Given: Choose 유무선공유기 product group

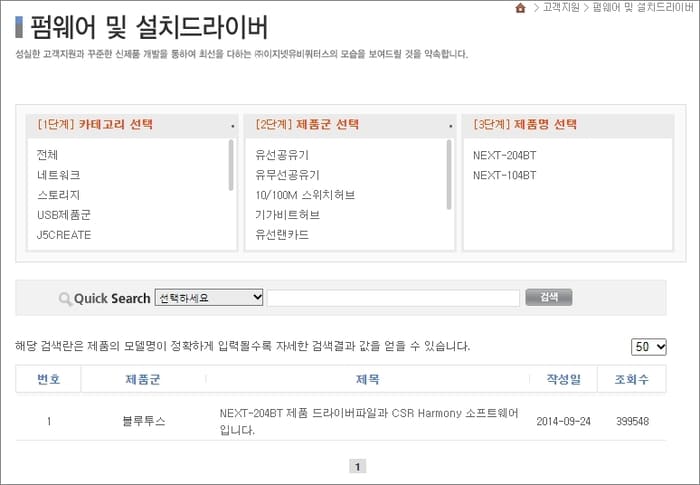Looking at the screenshot, I should pos(288,175).
